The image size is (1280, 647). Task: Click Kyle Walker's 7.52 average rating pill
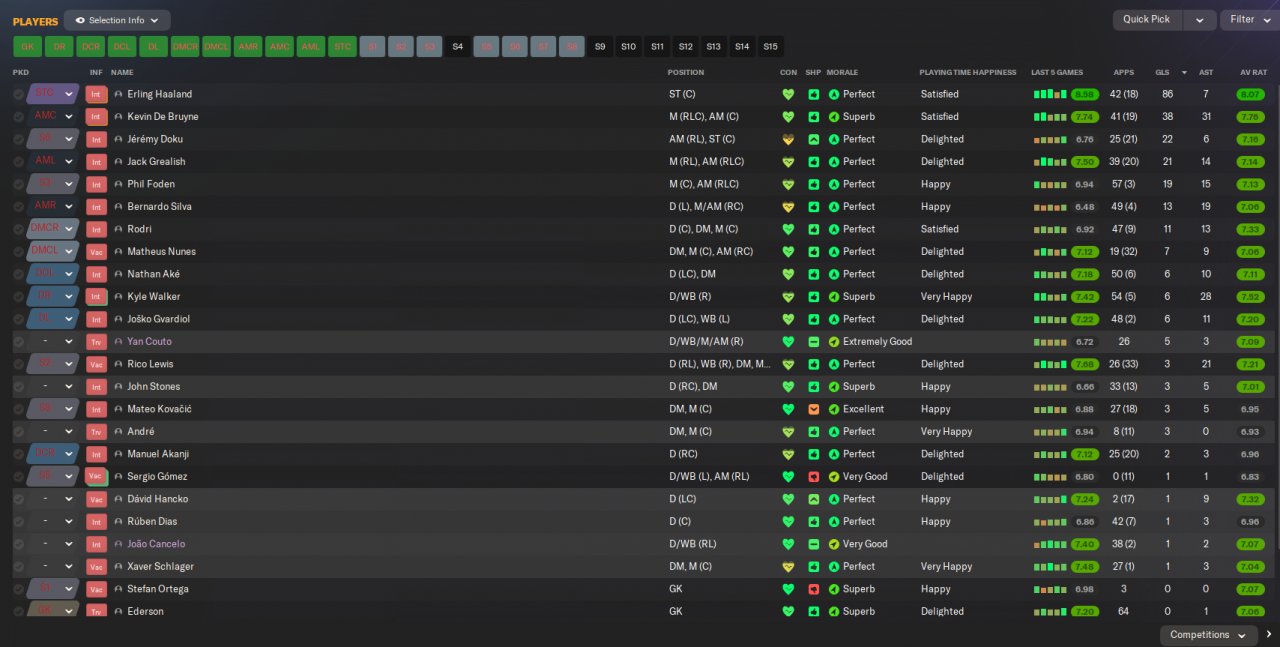coord(1250,297)
